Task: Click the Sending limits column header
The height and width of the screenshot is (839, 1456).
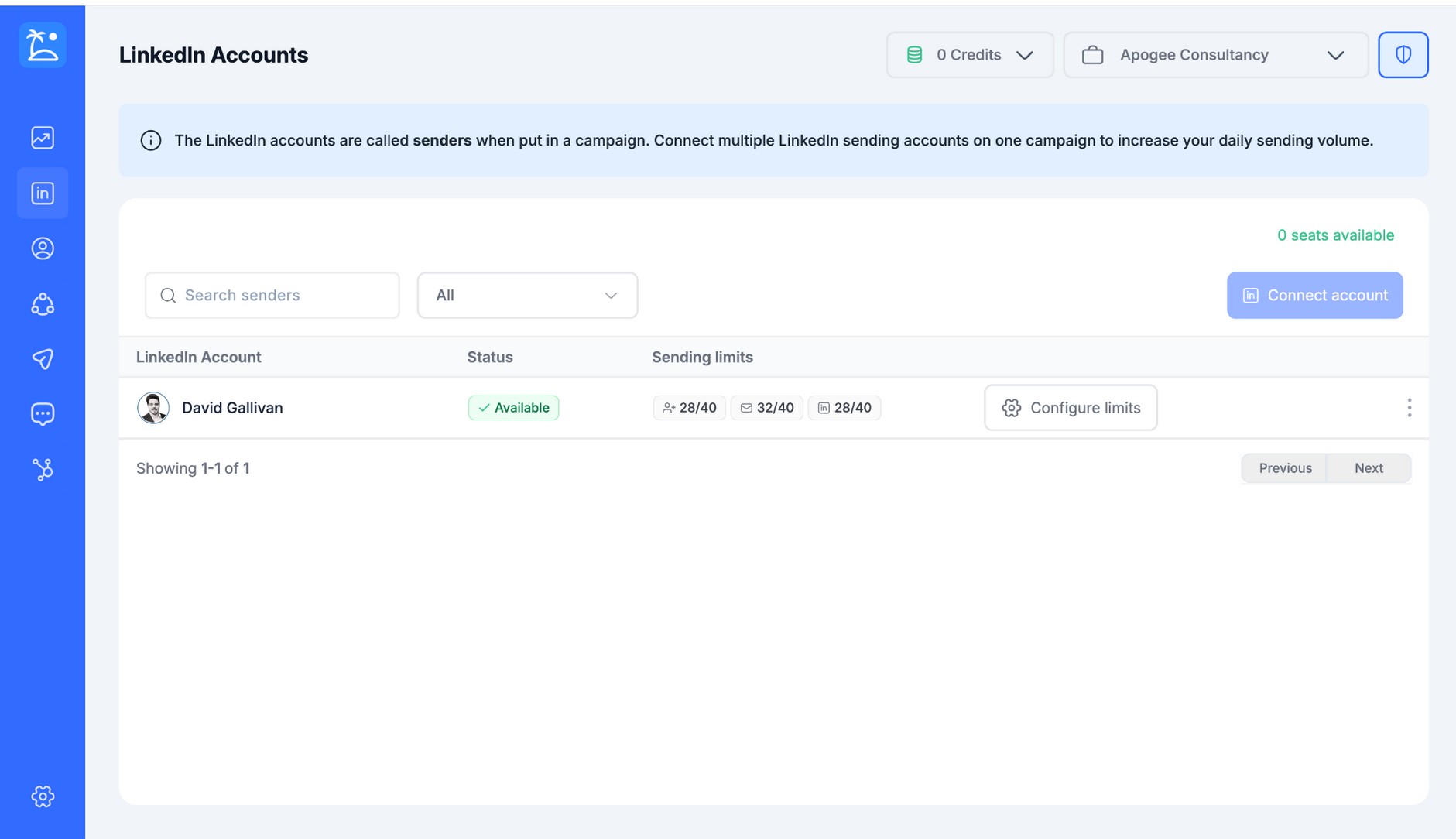Action: pyautogui.click(x=702, y=358)
